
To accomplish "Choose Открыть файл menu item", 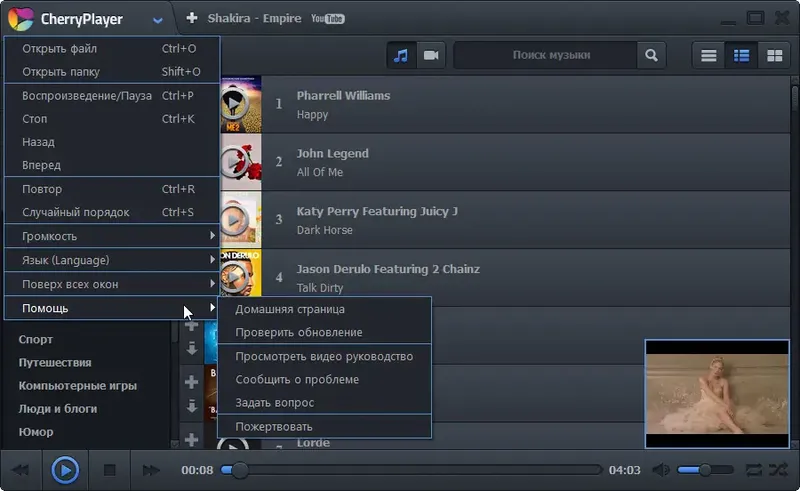I will pyautogui.click(x=112, y=48).
